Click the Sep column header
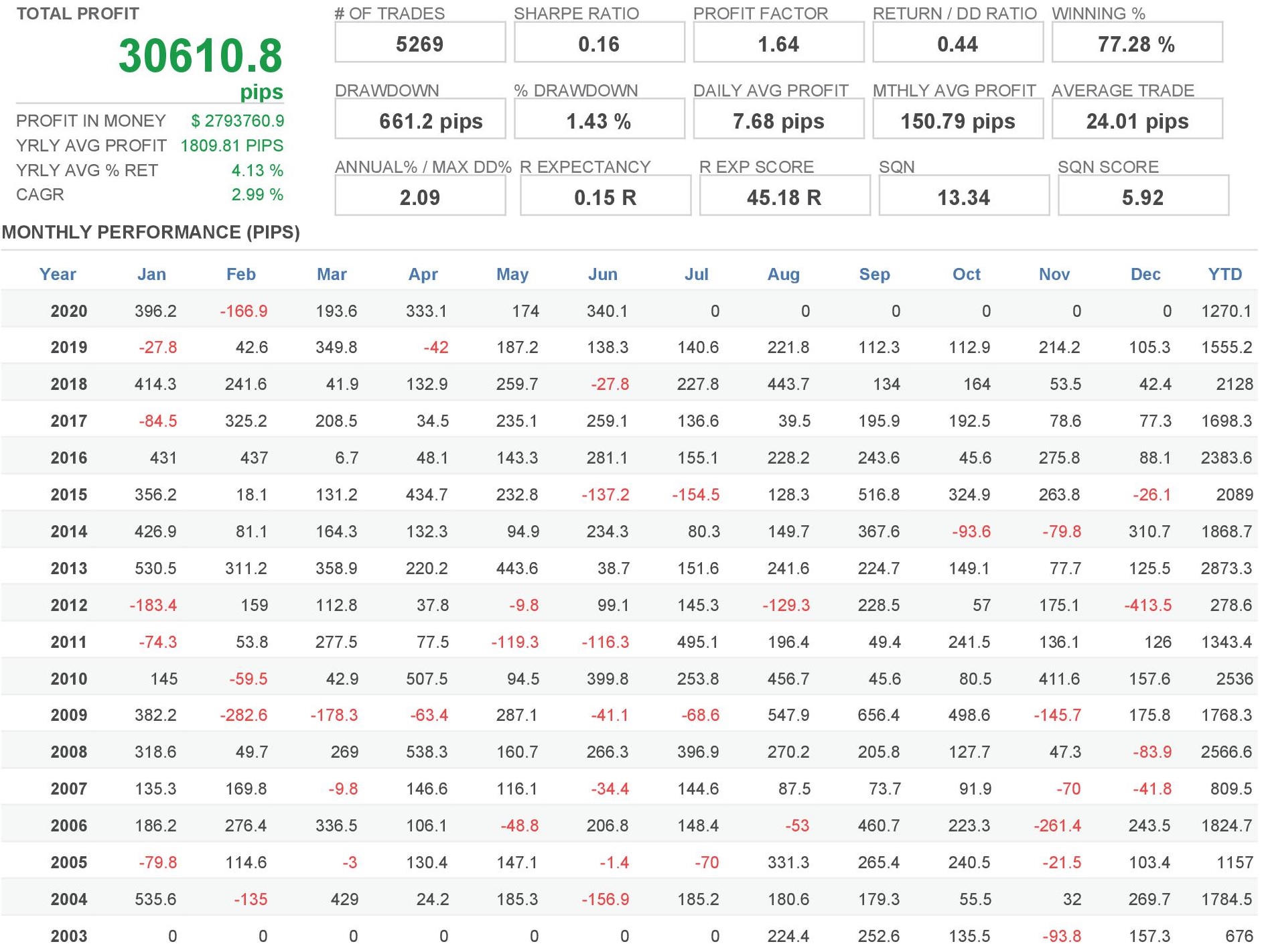The height and width of the screenshot is (952, 1264). pyautogui.click(x=874, y=274)
